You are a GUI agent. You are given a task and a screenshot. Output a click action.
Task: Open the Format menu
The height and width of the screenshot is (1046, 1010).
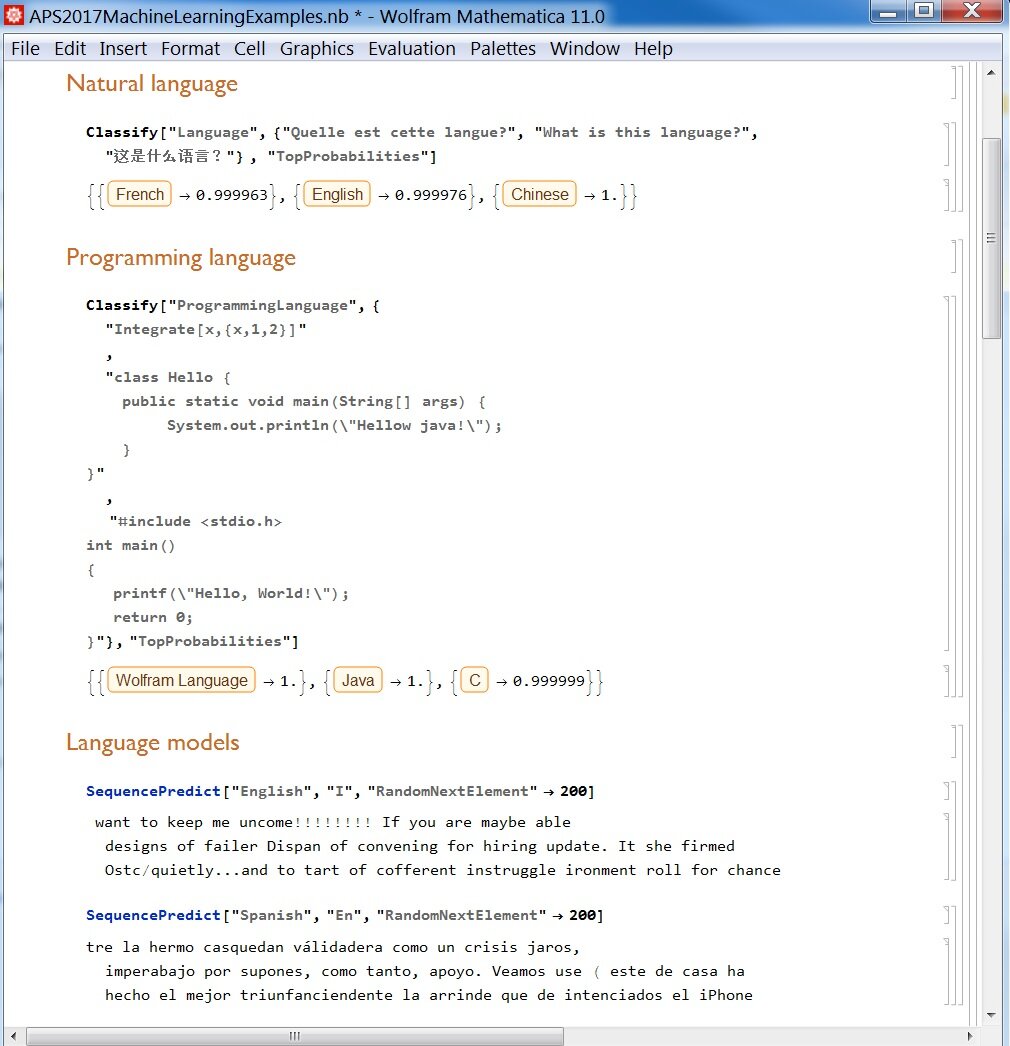click(190, 49)
